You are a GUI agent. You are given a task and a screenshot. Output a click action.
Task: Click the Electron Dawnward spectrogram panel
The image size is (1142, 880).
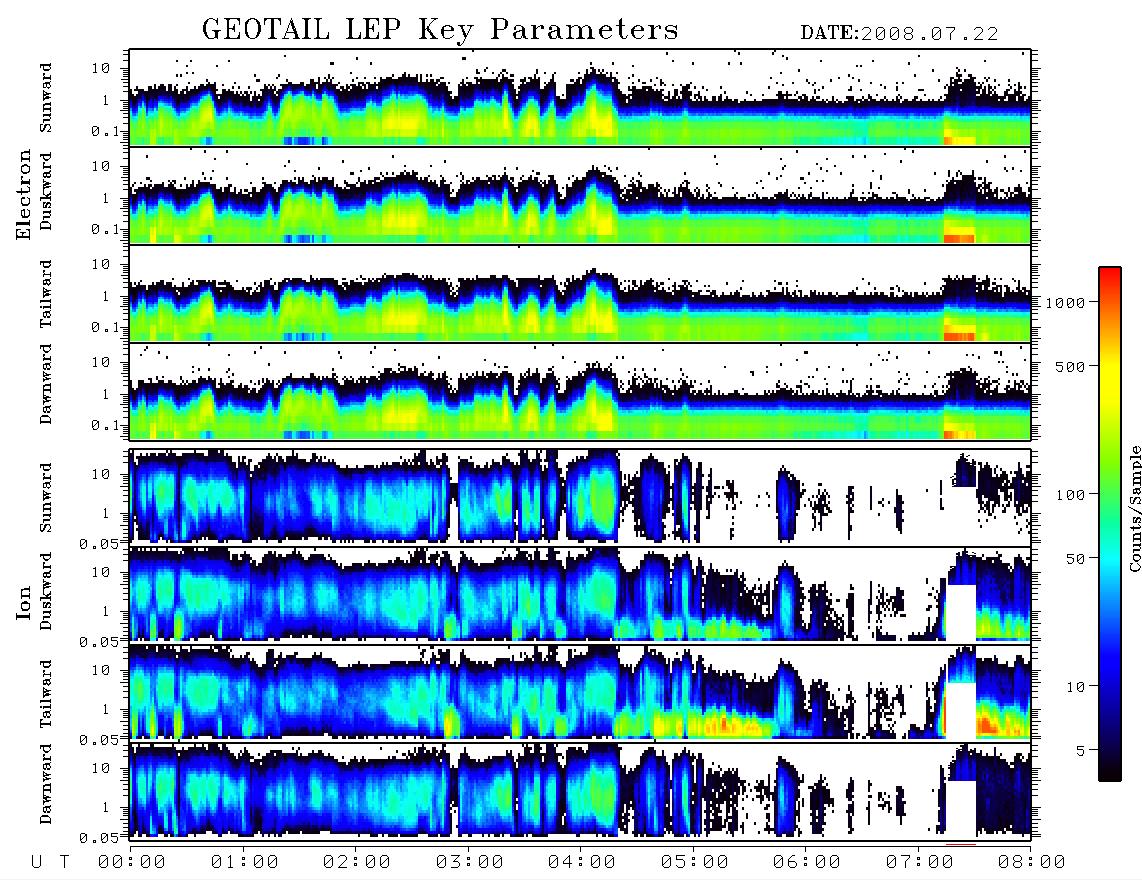point(580,392)
